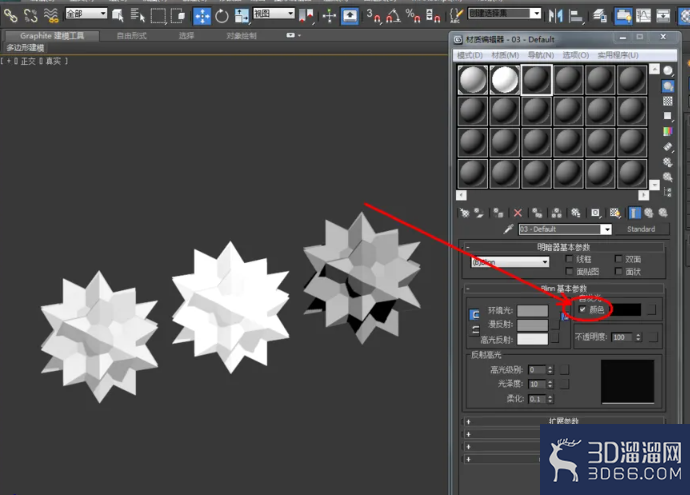The height and width of the screenshot is (495, 690).
Task: Switch to Graphite 建模工具 tab
Action: pyautogui.click(x=51, y=36)
